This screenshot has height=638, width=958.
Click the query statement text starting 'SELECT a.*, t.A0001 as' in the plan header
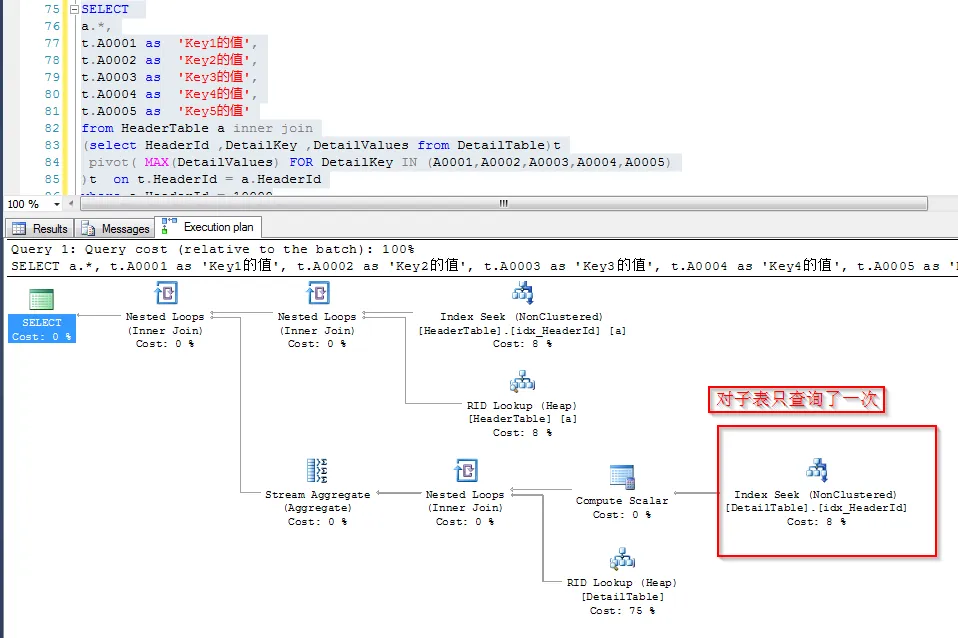tap(483, 266)
